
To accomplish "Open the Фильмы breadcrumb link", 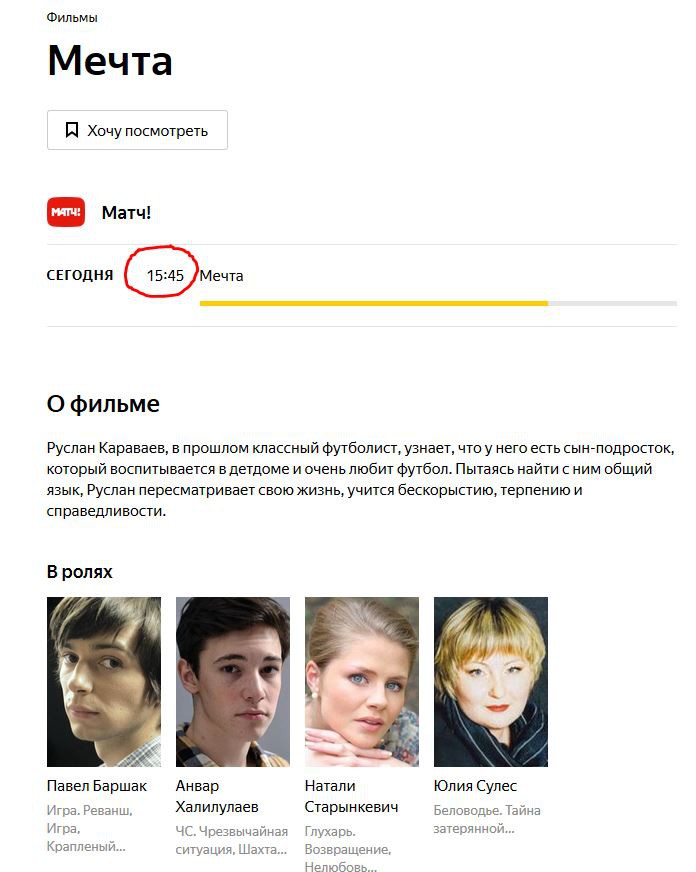I will 72,18.
